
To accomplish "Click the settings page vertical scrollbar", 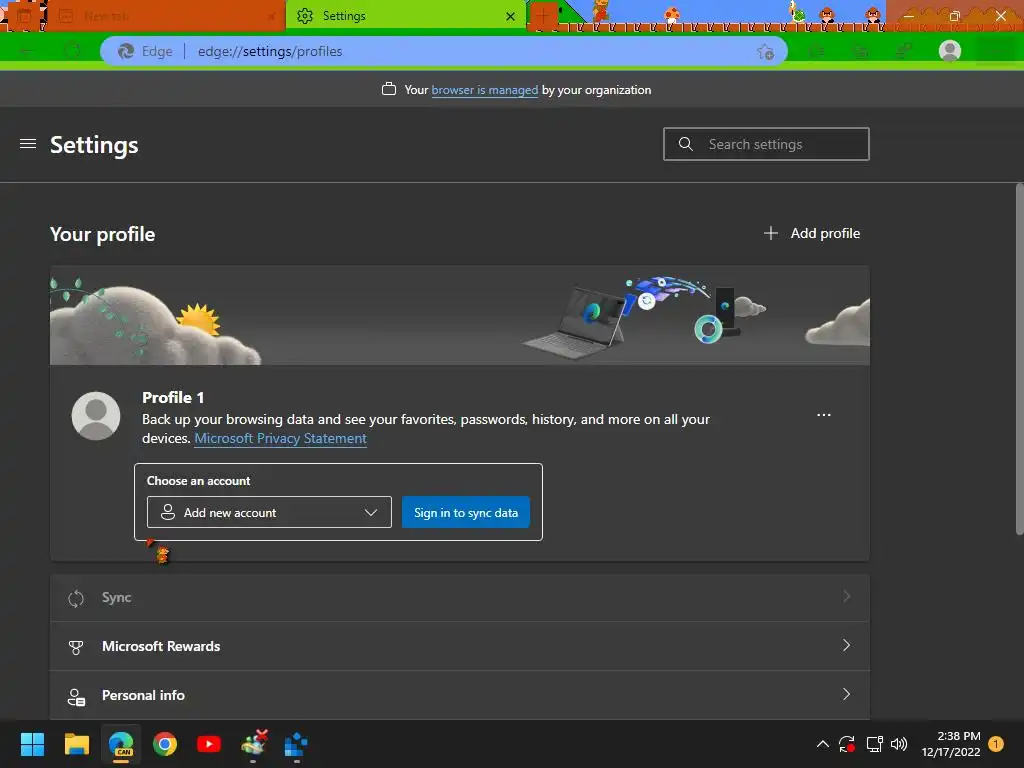I will [1019, 359].
